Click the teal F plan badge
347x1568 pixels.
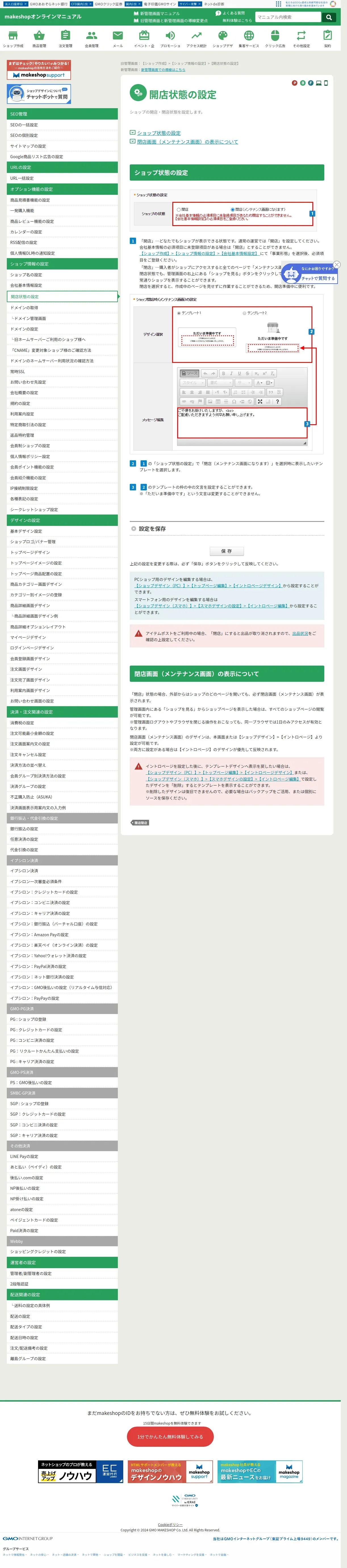click(310, 83)
